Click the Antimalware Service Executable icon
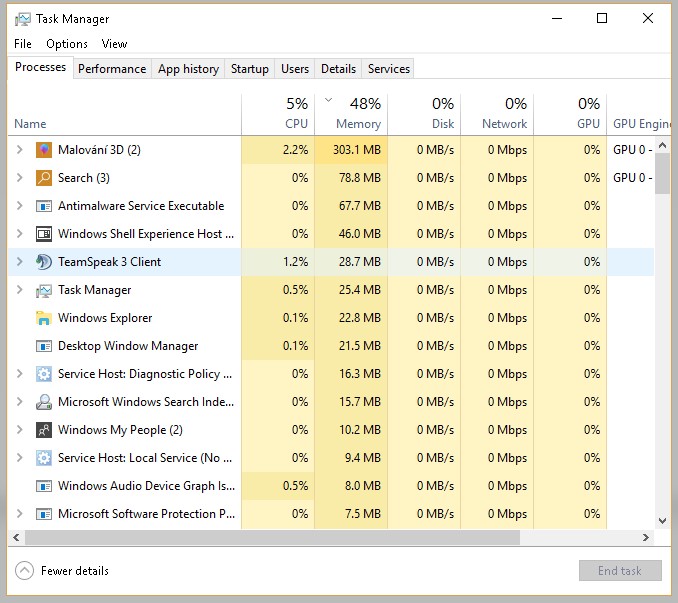 point(44,206)
